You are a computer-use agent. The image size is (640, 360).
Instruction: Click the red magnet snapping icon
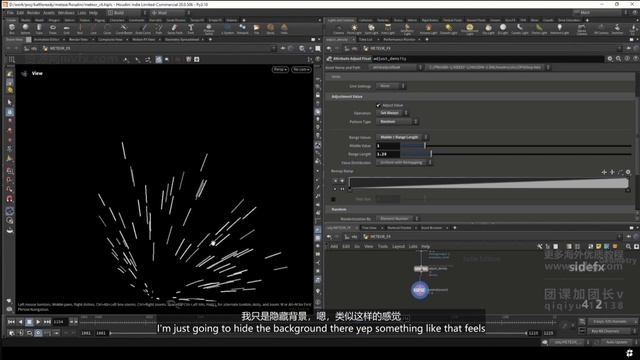[x=10, y=199]
